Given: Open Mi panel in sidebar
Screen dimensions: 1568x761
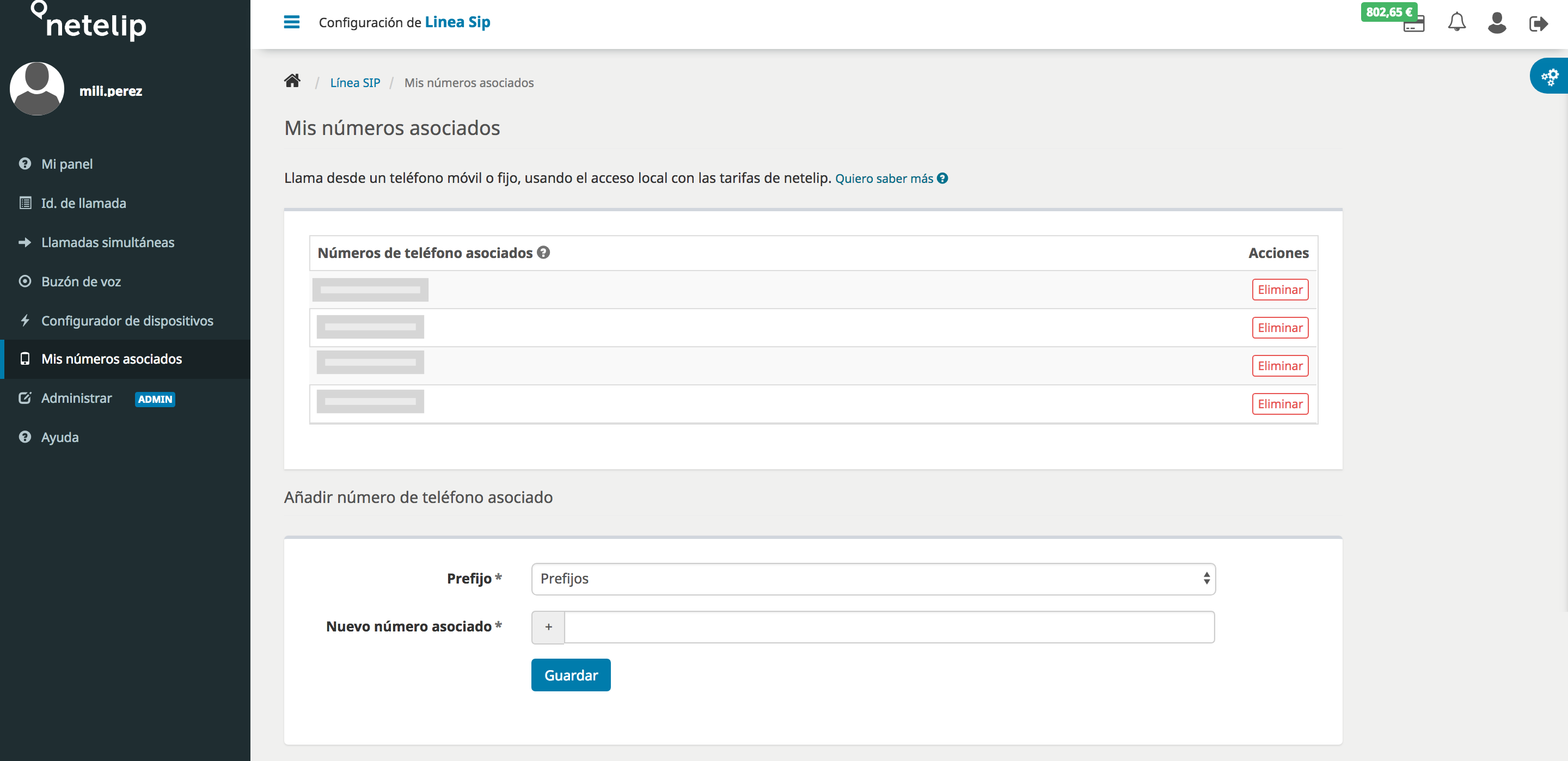Looking at the screenshot, I should [x=67, y=164].
